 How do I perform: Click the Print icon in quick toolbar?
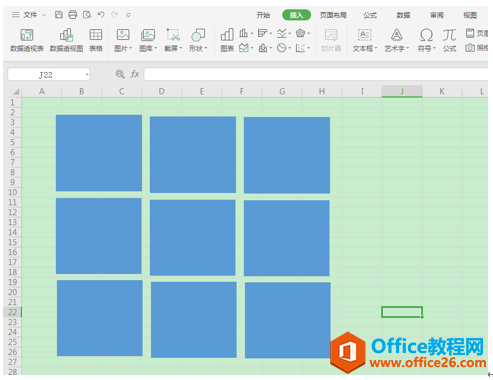pyautogui.click(x=73, y=15)
